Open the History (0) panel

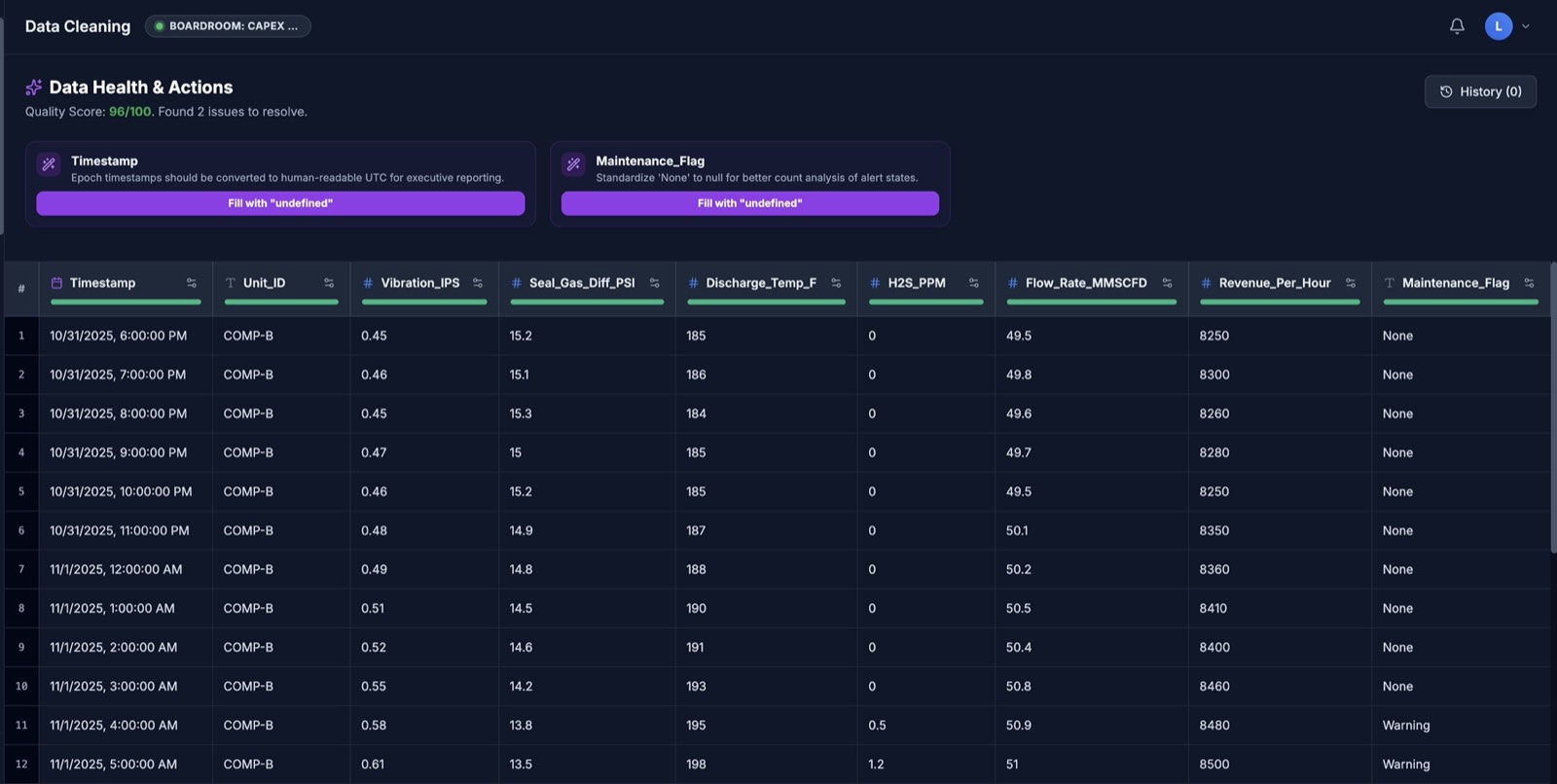coord(1480,91)
